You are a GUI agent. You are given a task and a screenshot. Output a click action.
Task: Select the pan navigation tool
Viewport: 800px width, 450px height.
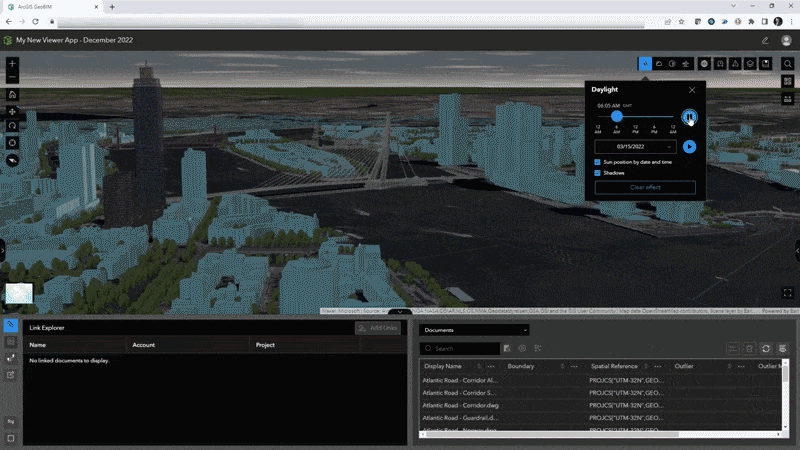(12, 111)
